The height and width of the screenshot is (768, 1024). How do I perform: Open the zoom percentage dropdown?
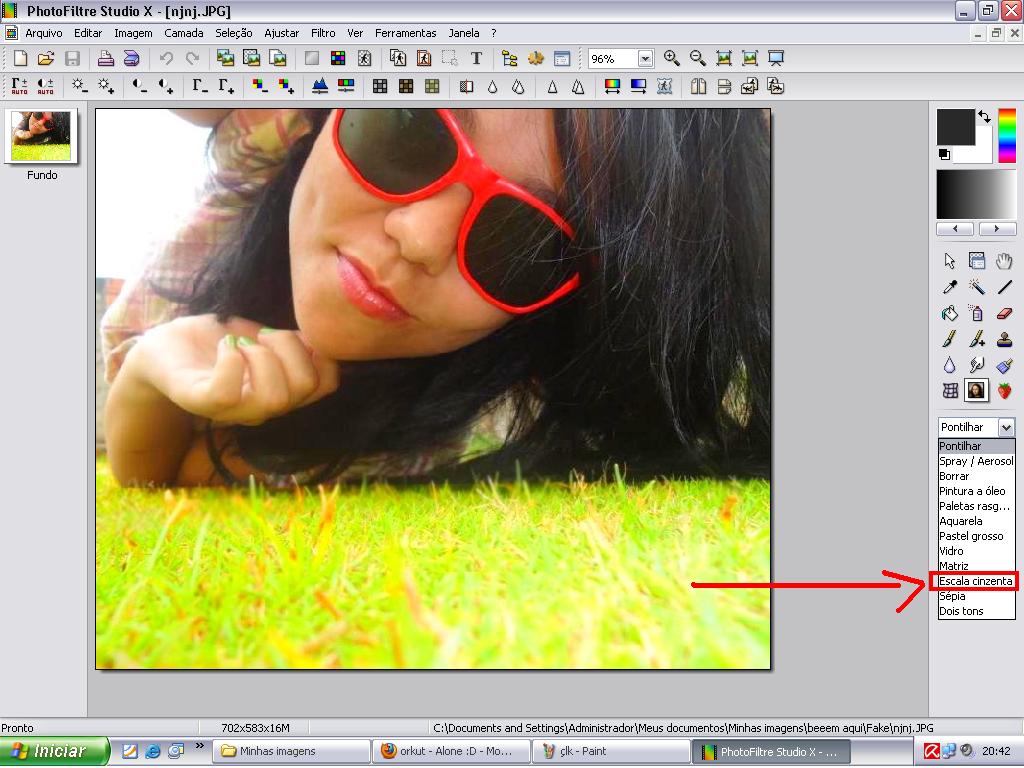pos(645,59)
